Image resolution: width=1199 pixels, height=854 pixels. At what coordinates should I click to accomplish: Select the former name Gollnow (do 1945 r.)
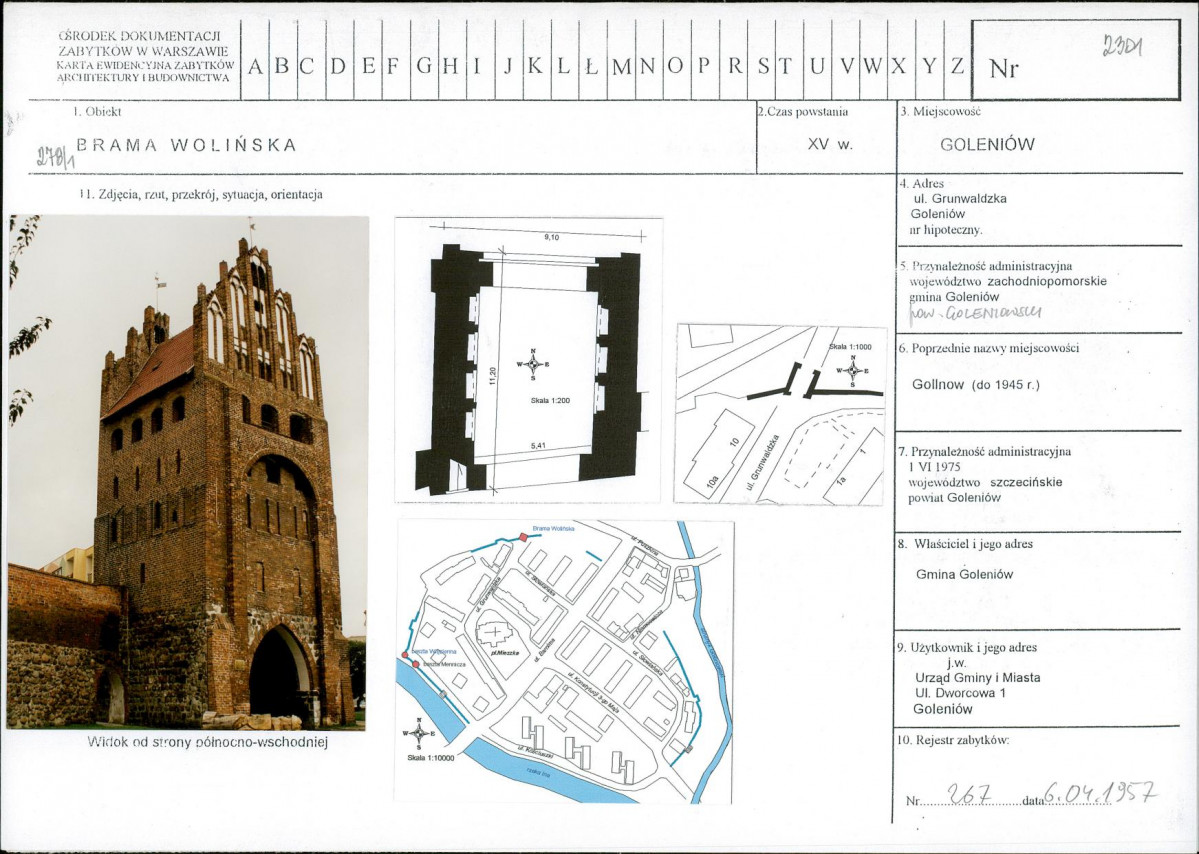tap(976, 385)
